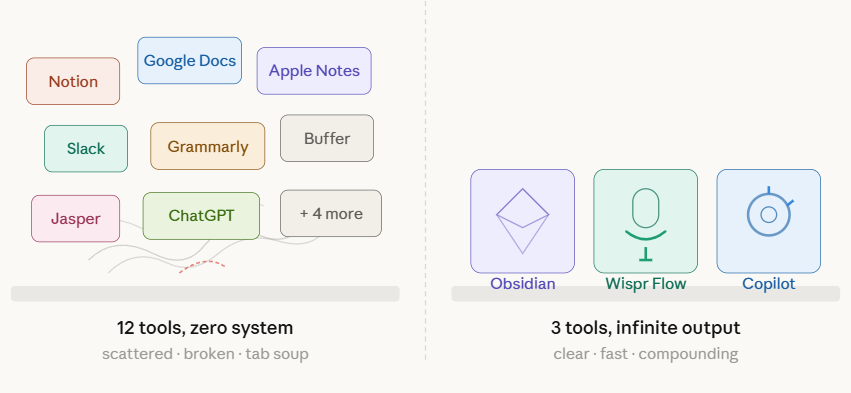Open the ChatGPT chip

pyautogui.click(x=201, y=215)
